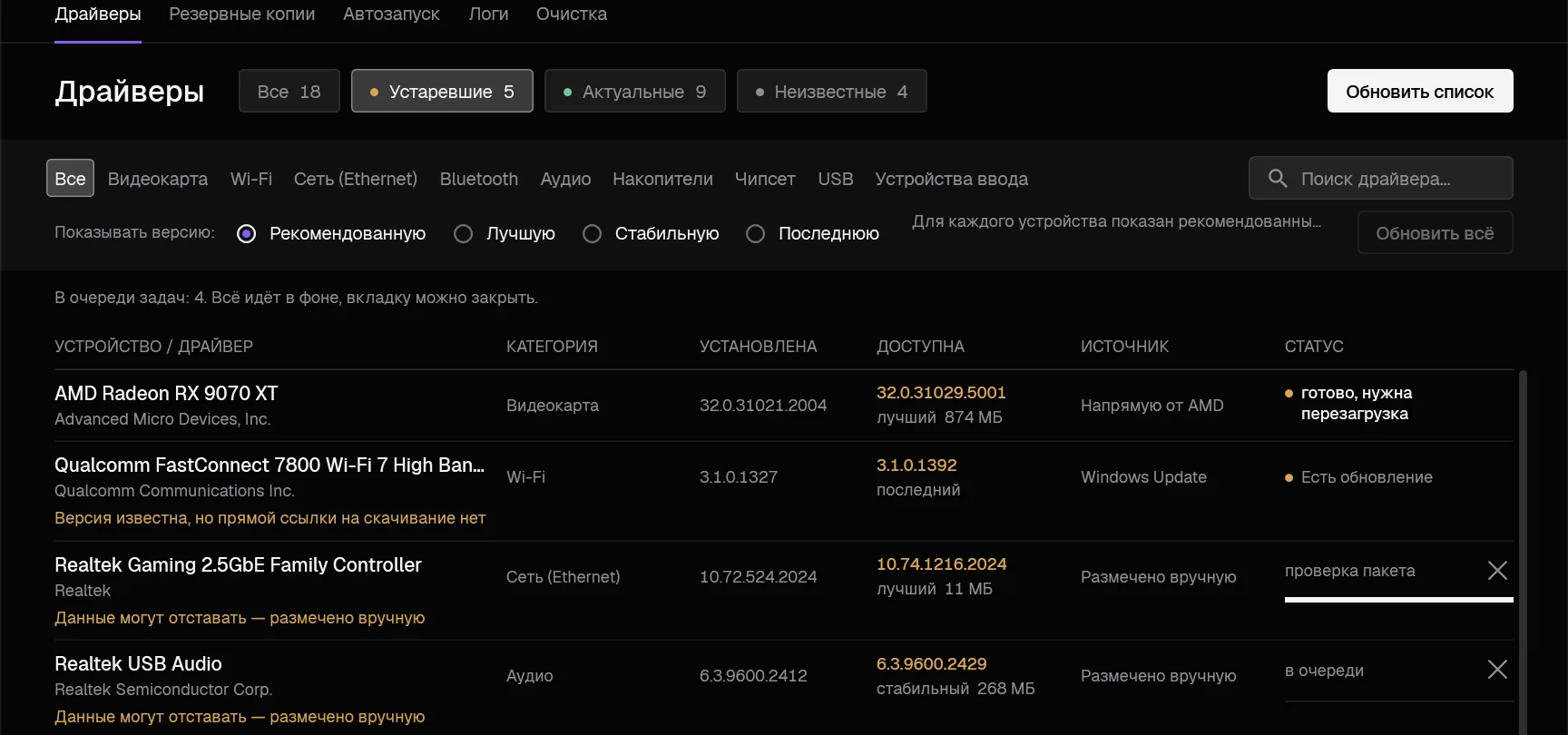This screenshot has width=1568, height=735.
Task: Click the Есть обновление status
Action: [x=1359, y=477]
